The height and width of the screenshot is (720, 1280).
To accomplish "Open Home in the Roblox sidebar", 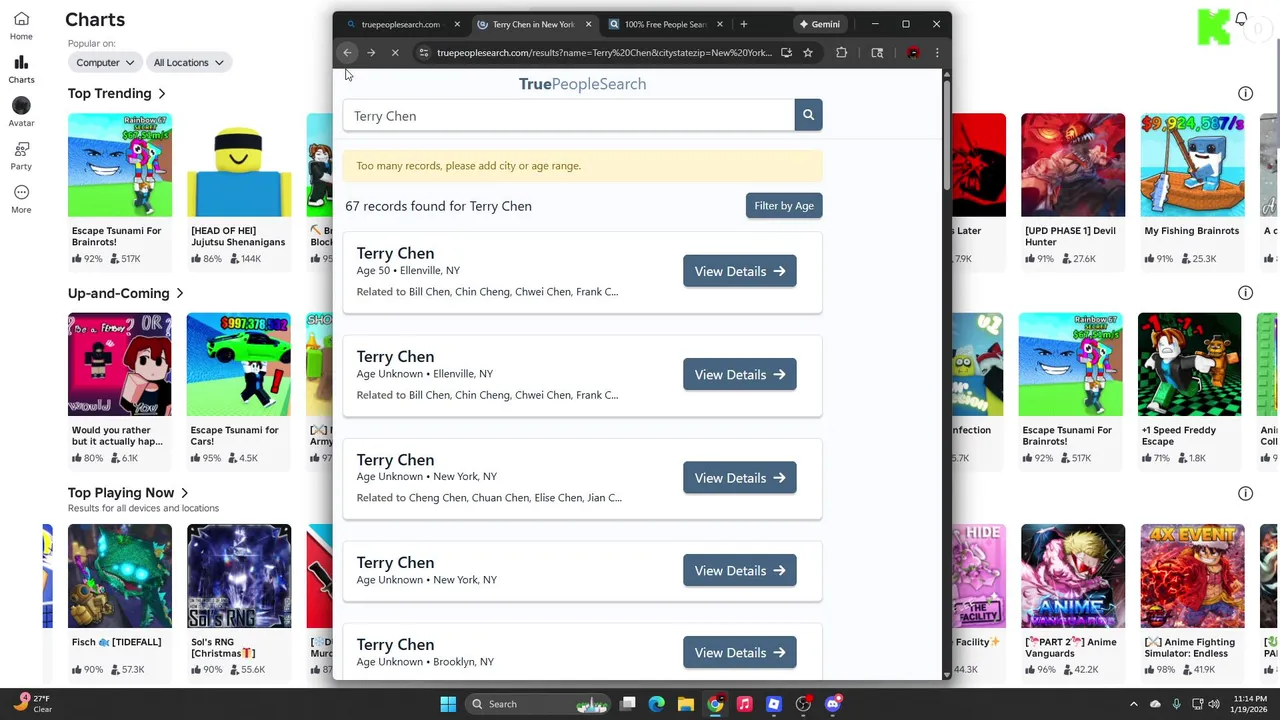I will (21, 26).
